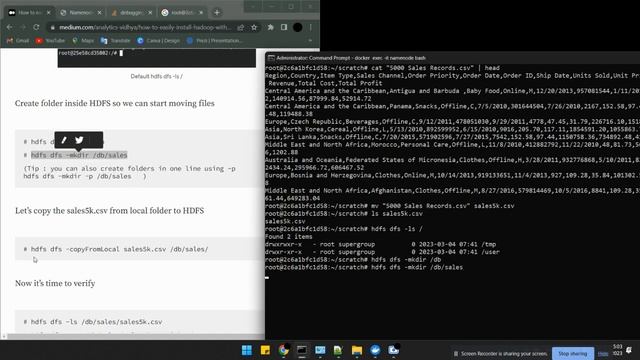The image size is (640, 360).
Task: Click 'hdfs dfs -copyFromLocal sales5k.csv /db/sales/' code line
Action: 120,249
